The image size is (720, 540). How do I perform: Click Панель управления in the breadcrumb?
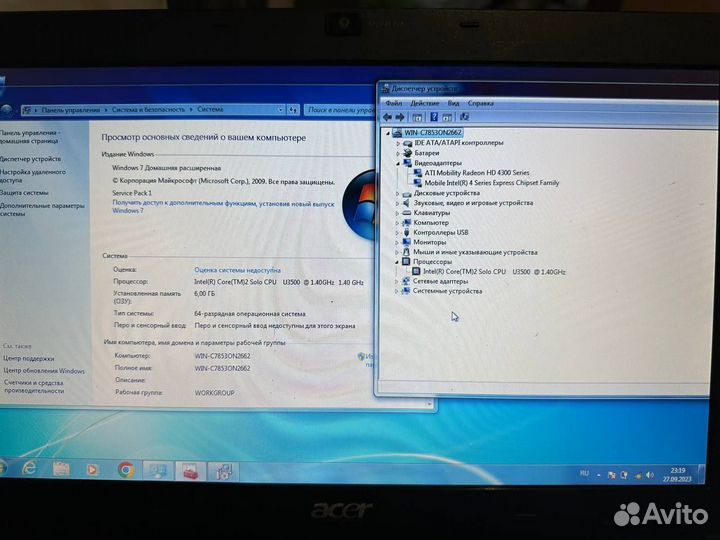click(70, 110)
